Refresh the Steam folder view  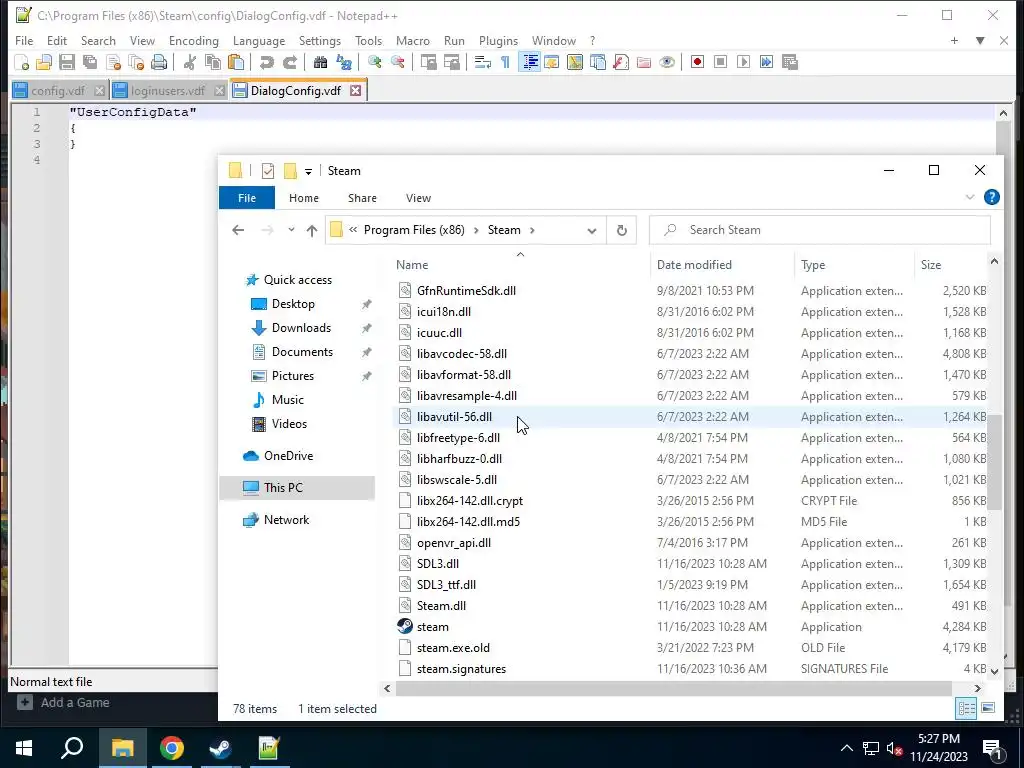click(622, 231)
